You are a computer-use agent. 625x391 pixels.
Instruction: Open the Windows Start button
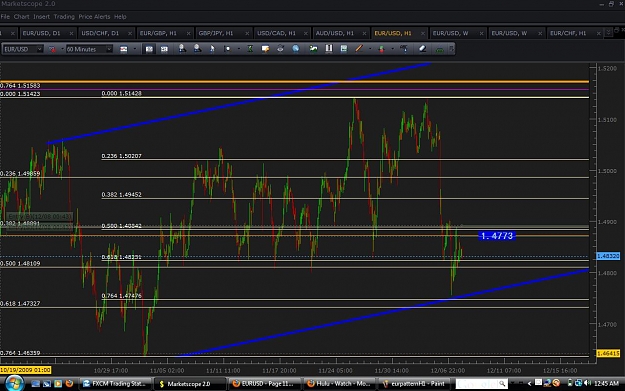click(x=14, y=383)
